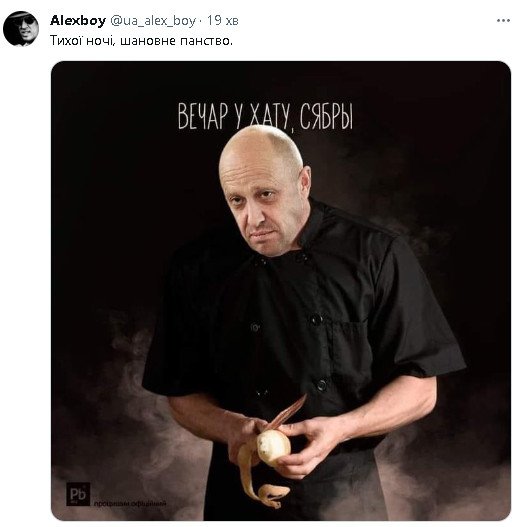Click the Pb logo watermark in the image
Screen dimensions: 517x527
pyautogui.click(x=78, y=494)
